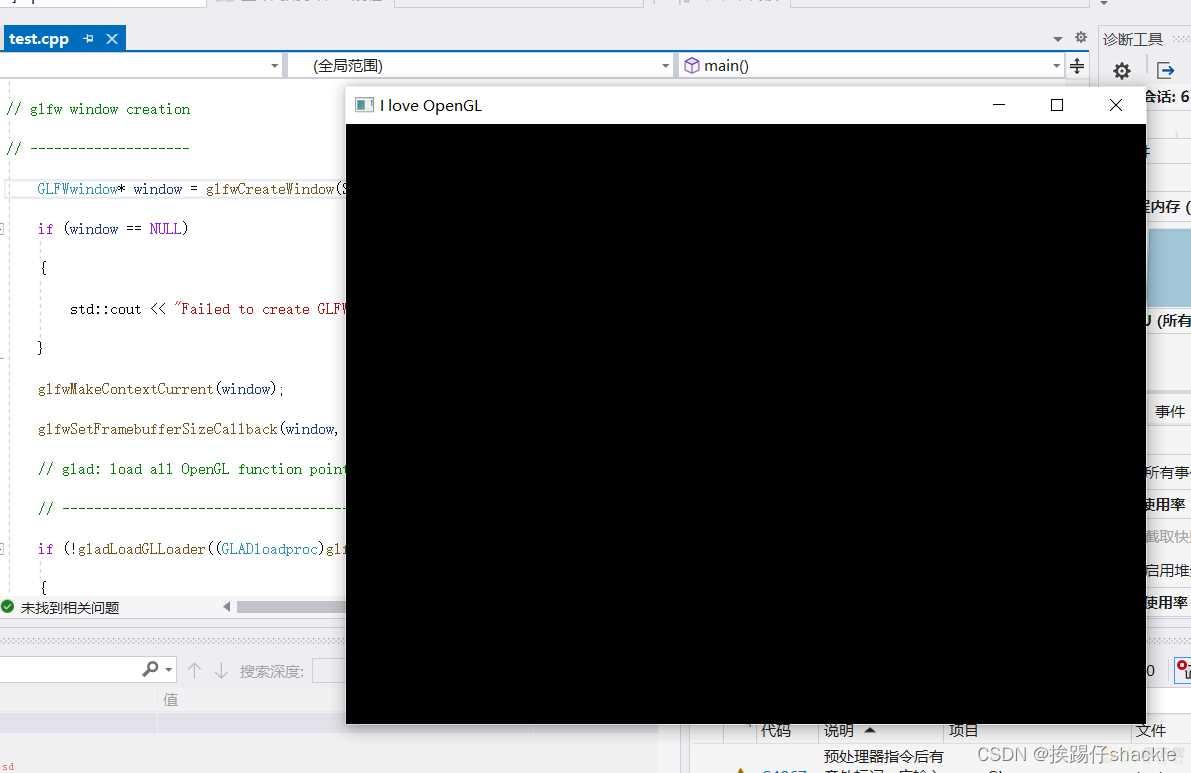
Task: Expand the active files list arrow
Action: (x=1058, y=39)
